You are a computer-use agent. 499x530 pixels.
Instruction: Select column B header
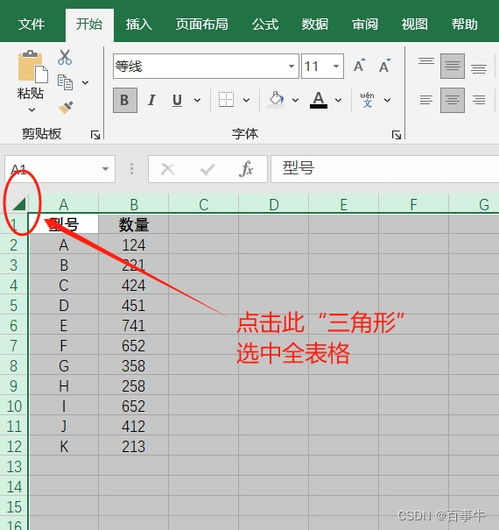coord(134,204)
